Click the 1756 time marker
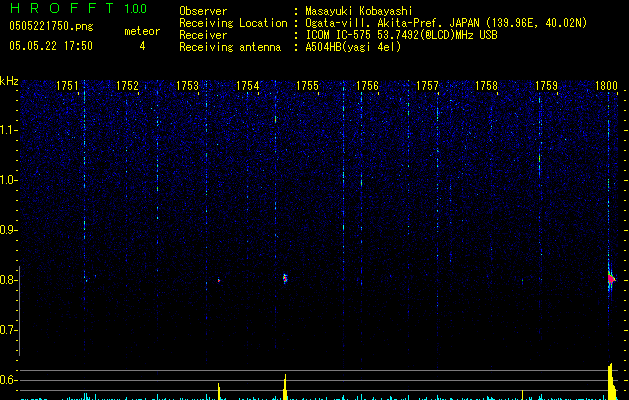The width and height of the screenshot is (629, 400). coord(367,86)
